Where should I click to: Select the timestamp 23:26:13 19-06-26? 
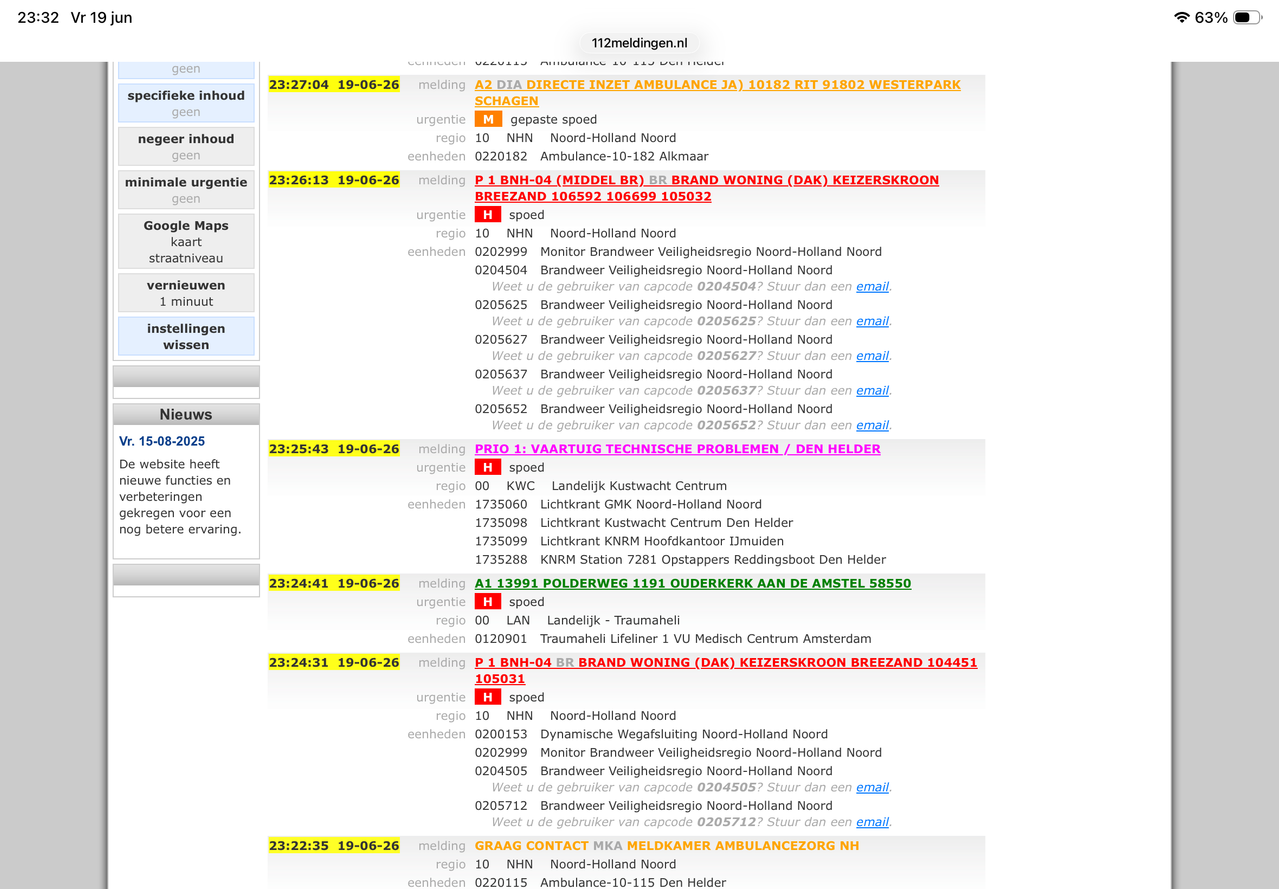[334, 180]
